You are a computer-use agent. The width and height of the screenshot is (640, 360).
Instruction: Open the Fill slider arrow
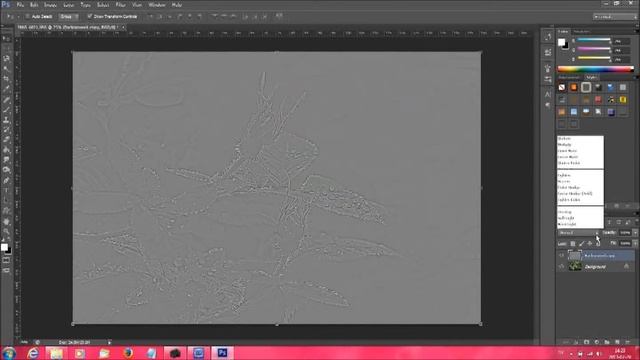635,243
